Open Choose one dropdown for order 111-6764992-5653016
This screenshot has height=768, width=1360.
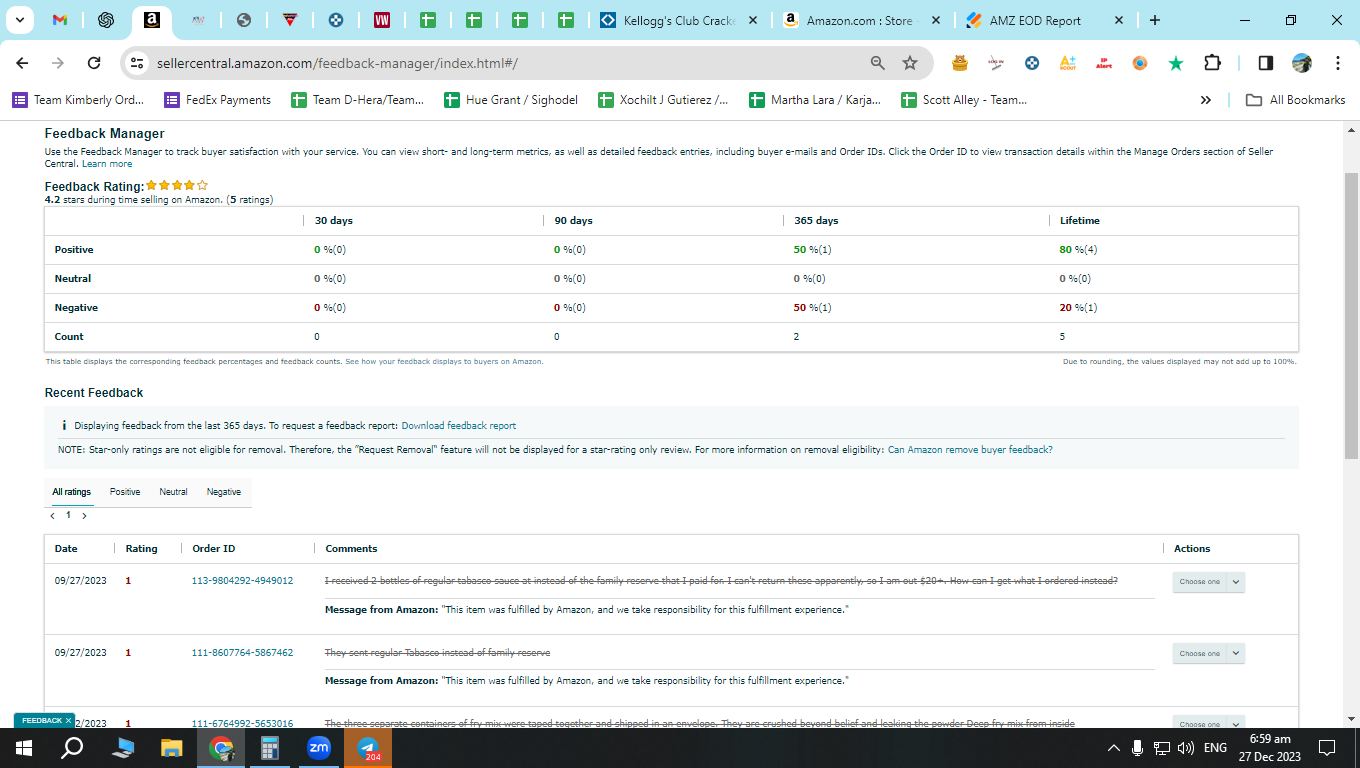pos(1208,723)
